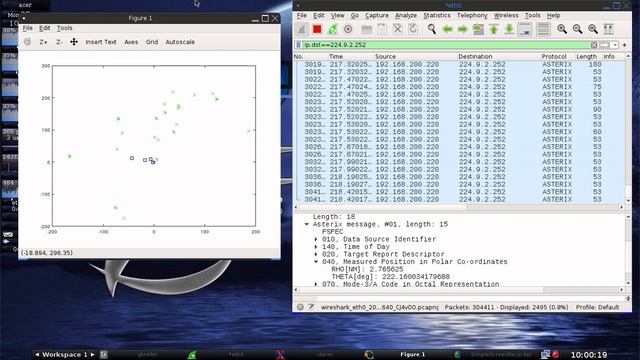Expand 010, Data Source Identifier

tap(316, 239)
